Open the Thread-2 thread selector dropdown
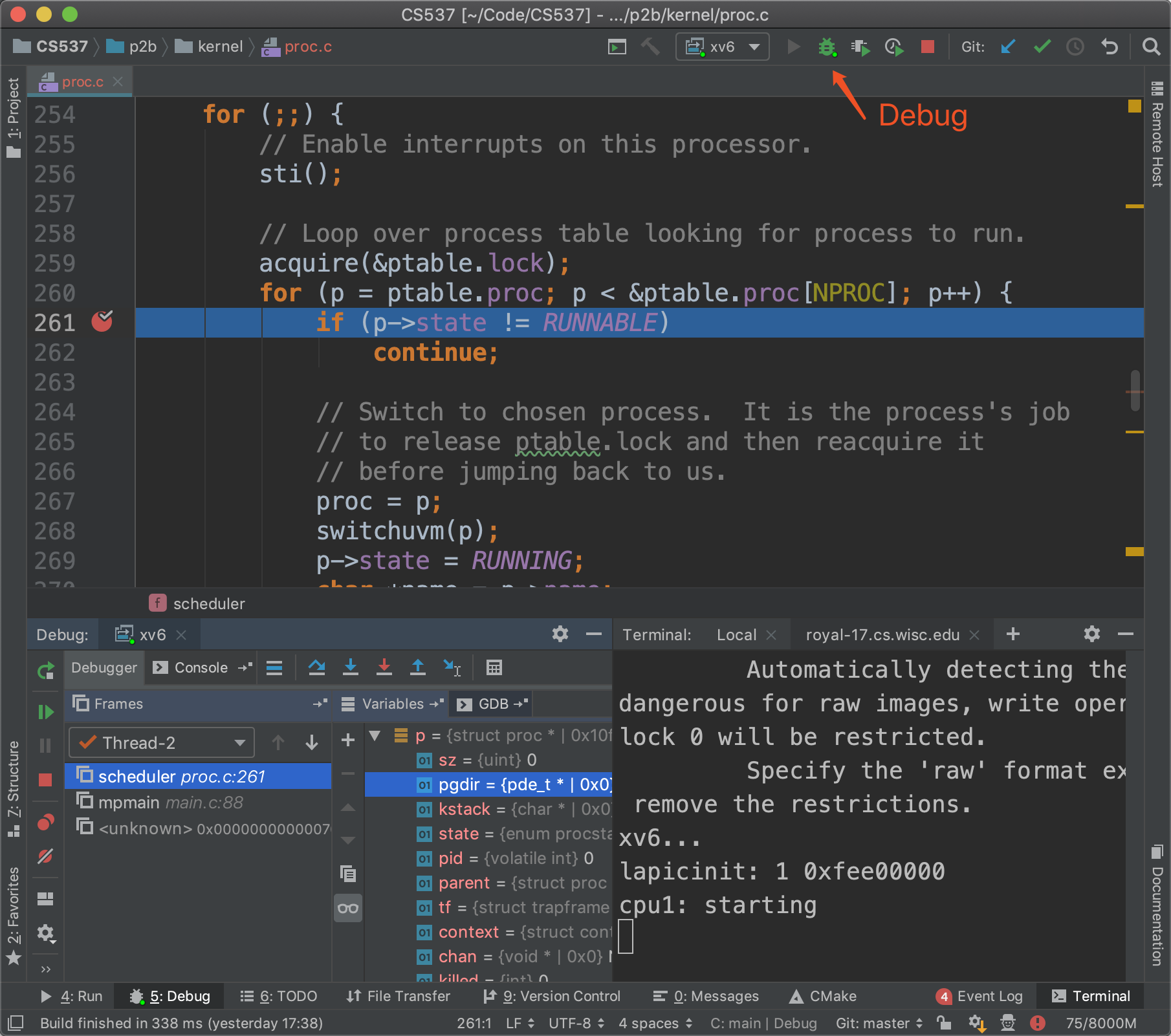Viewport: 1171px width, 1036px height. tap(162, 742)
